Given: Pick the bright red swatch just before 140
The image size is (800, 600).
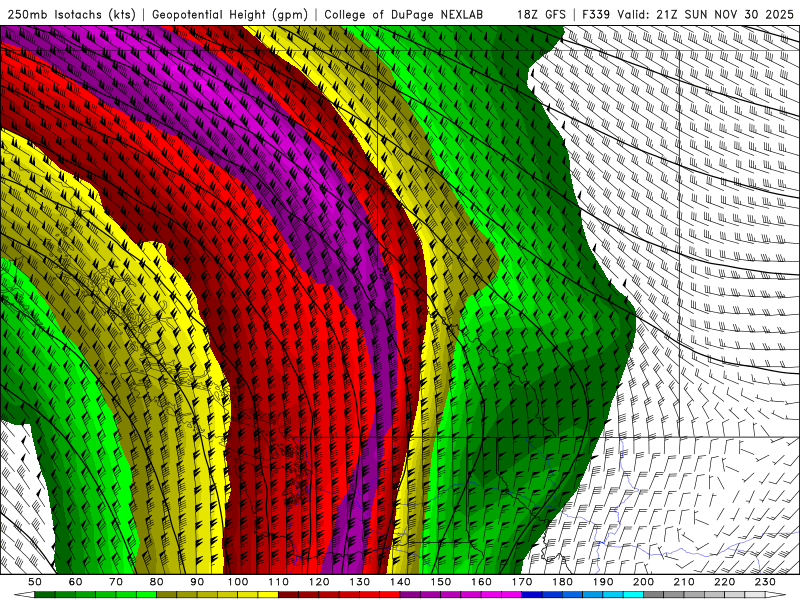Looking at the screenshot, I should pyautogui.click(x=390, y=595).
